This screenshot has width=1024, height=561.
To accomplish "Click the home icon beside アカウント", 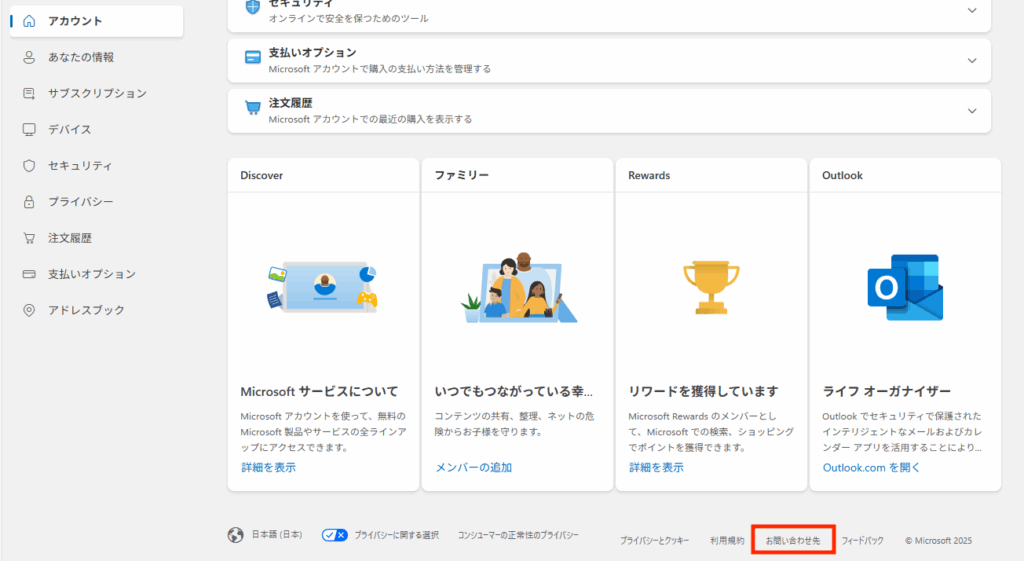I will pyautogui.click(x=29, y=21).
